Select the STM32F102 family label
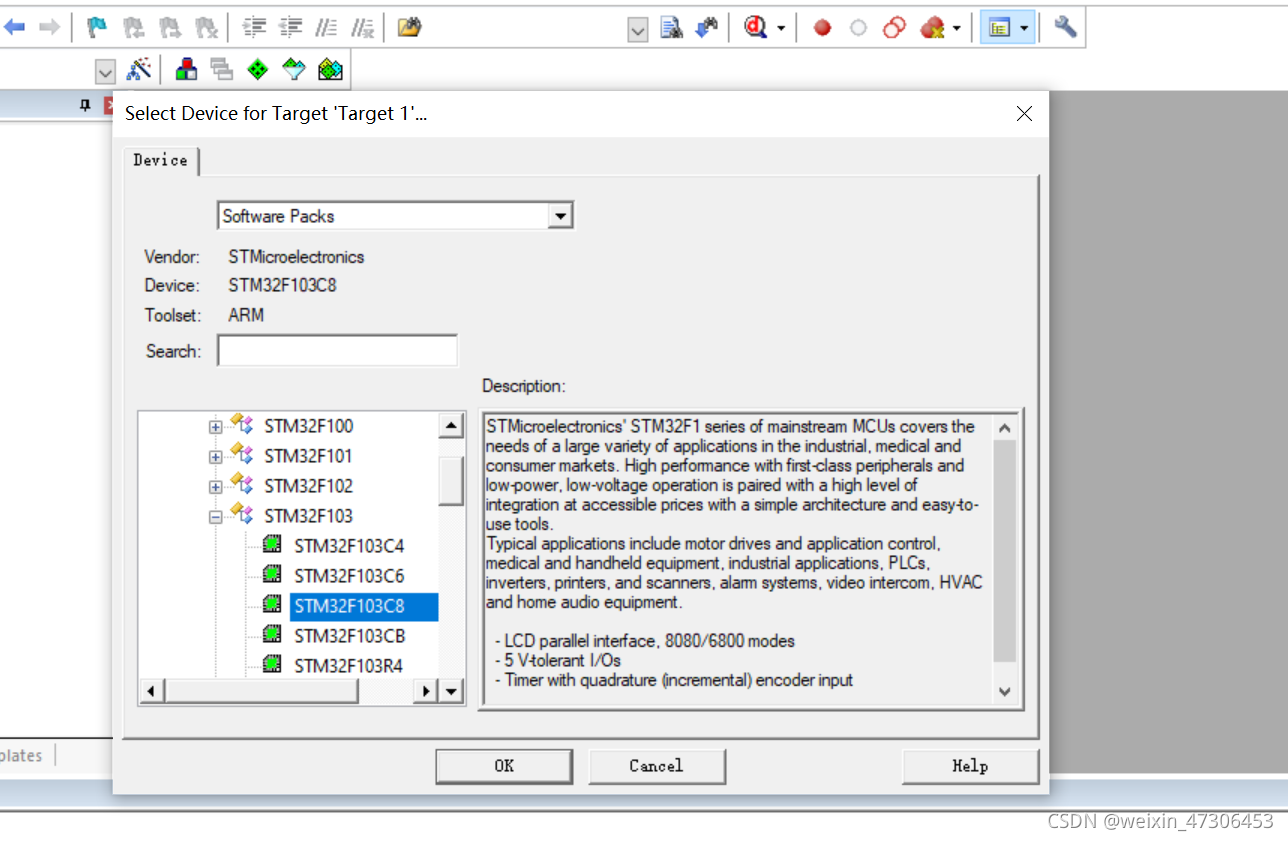 308,486
